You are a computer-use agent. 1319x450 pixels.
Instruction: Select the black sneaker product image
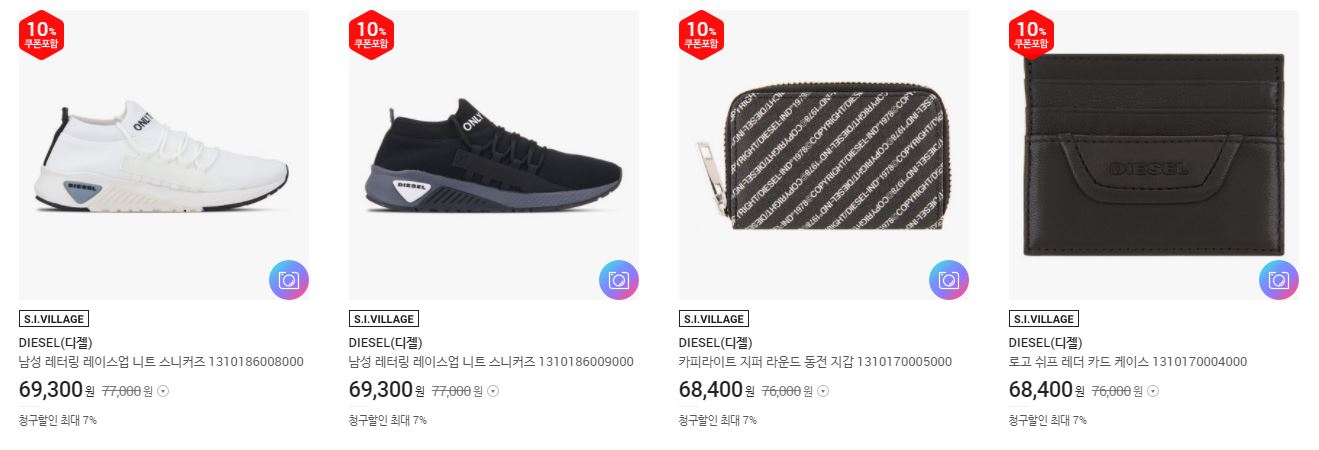[494, 155]
